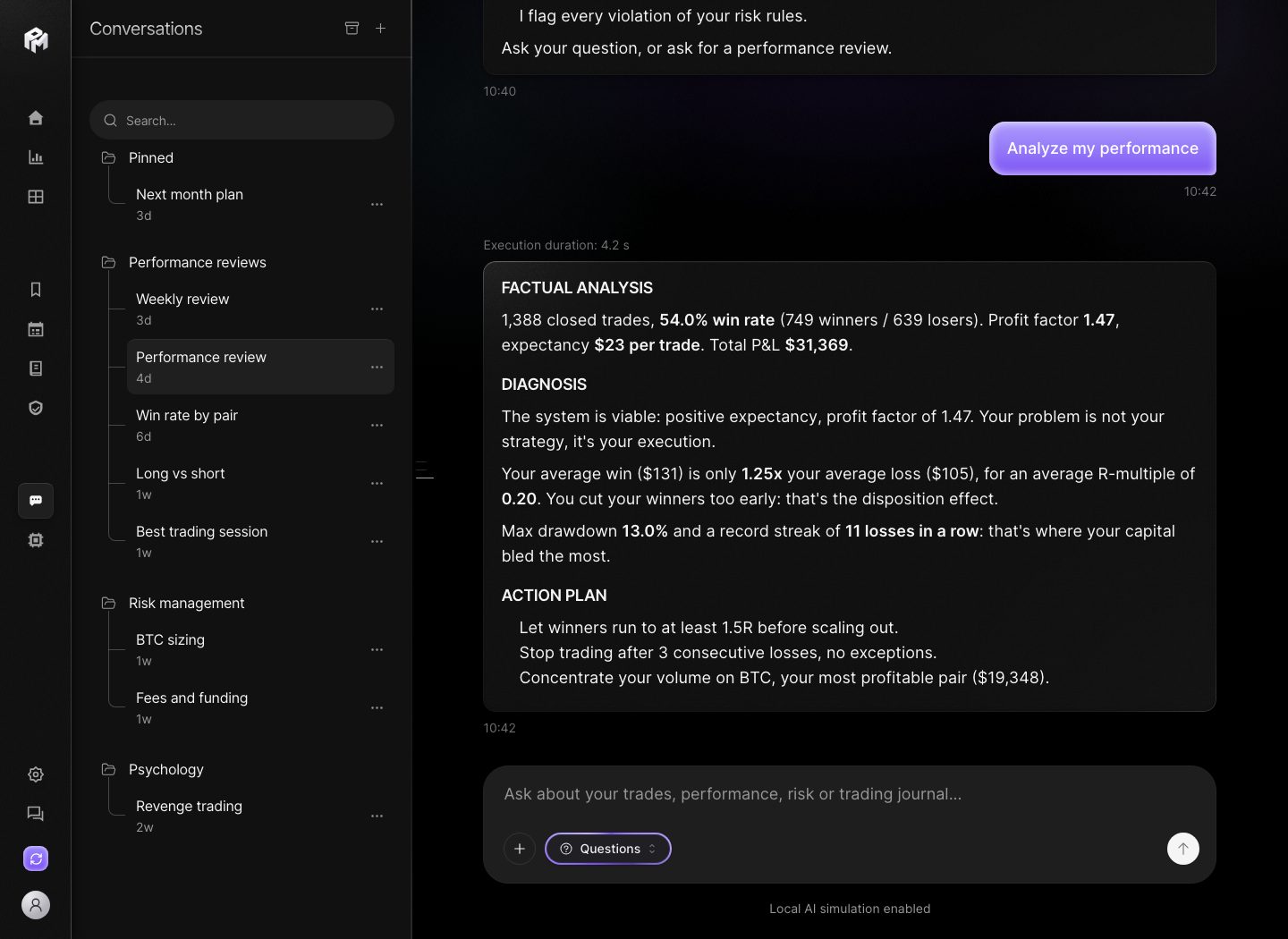Viewport: 1288px width, 939px height.
Task: Click the purple sync refresh icon
Action: click(x=36, y=859)
